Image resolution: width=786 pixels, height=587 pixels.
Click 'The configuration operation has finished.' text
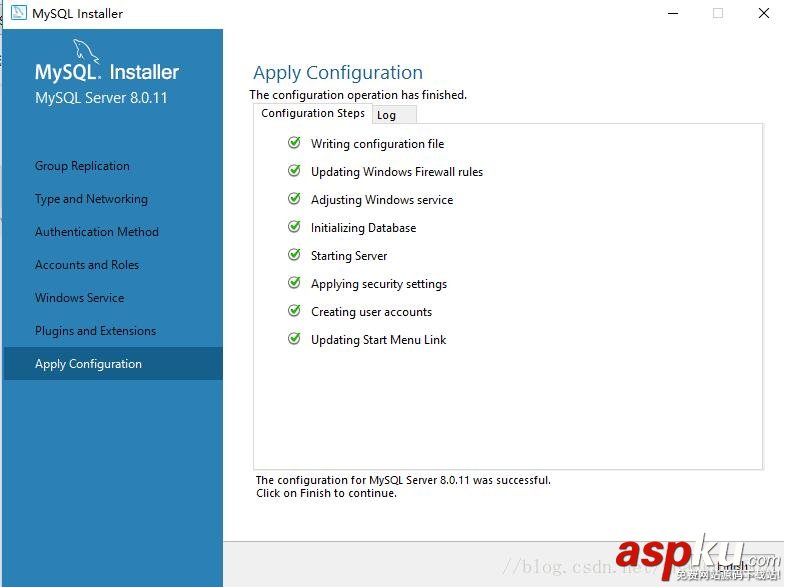tap(358, 95)
